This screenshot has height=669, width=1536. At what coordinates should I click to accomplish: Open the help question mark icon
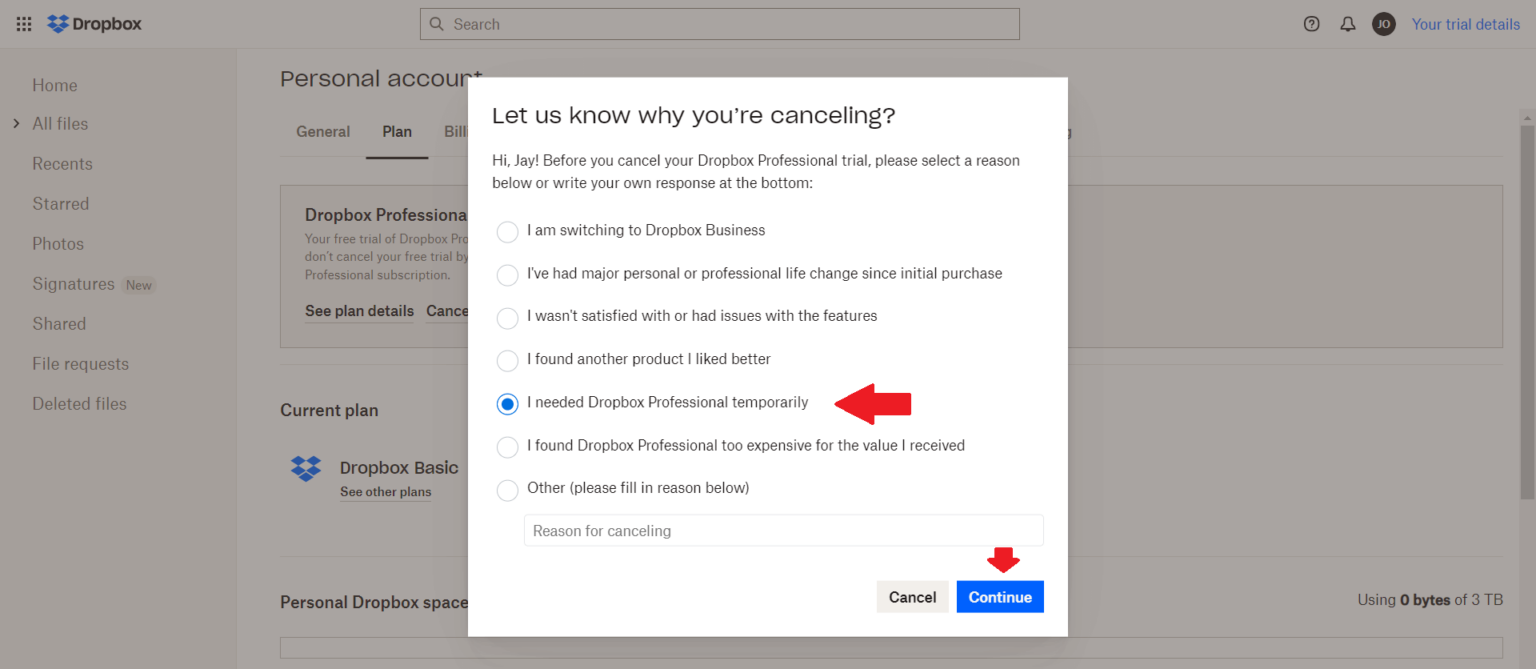[1311, 23]
